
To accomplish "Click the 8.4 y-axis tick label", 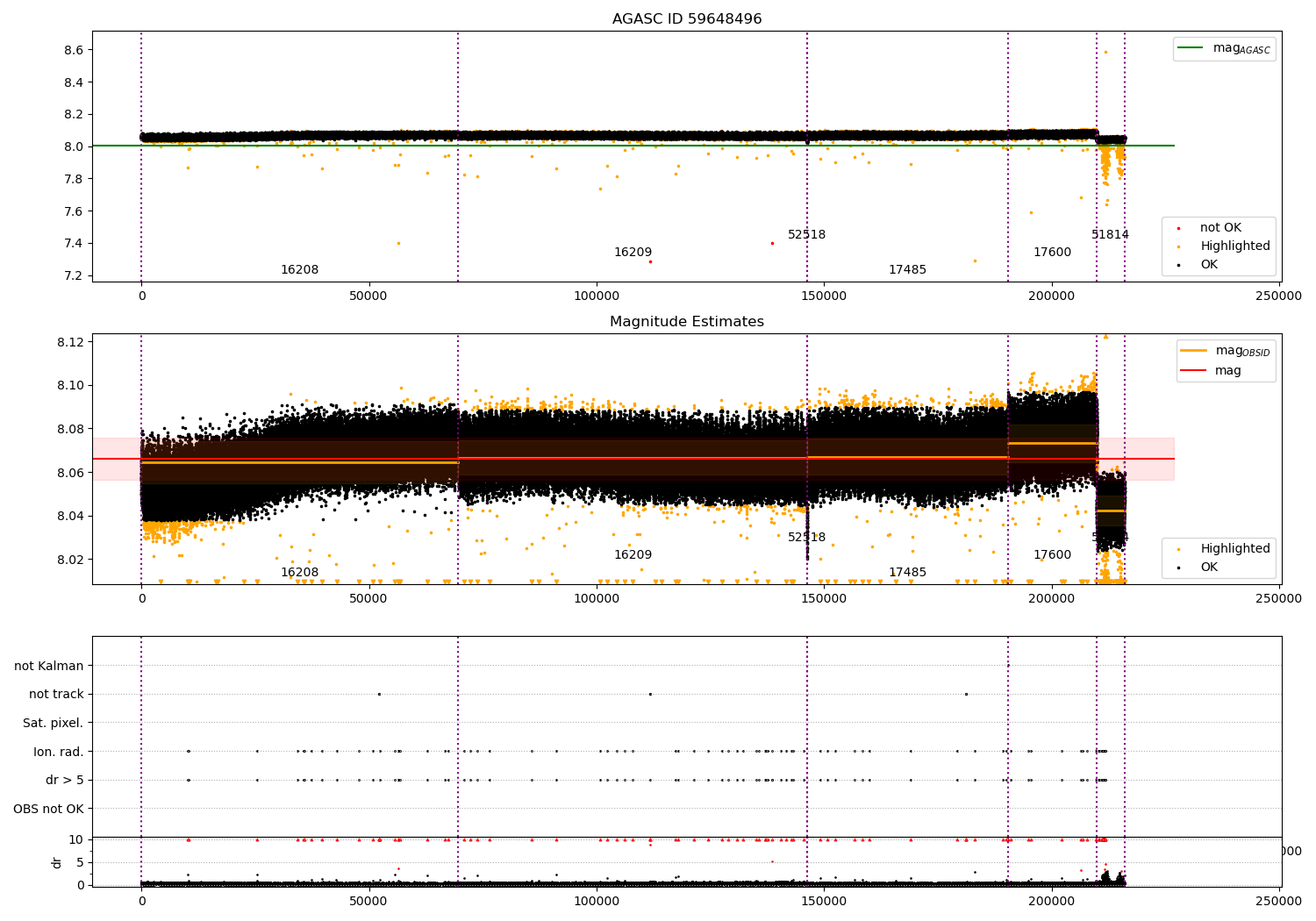I will click(x=74, y=82).
